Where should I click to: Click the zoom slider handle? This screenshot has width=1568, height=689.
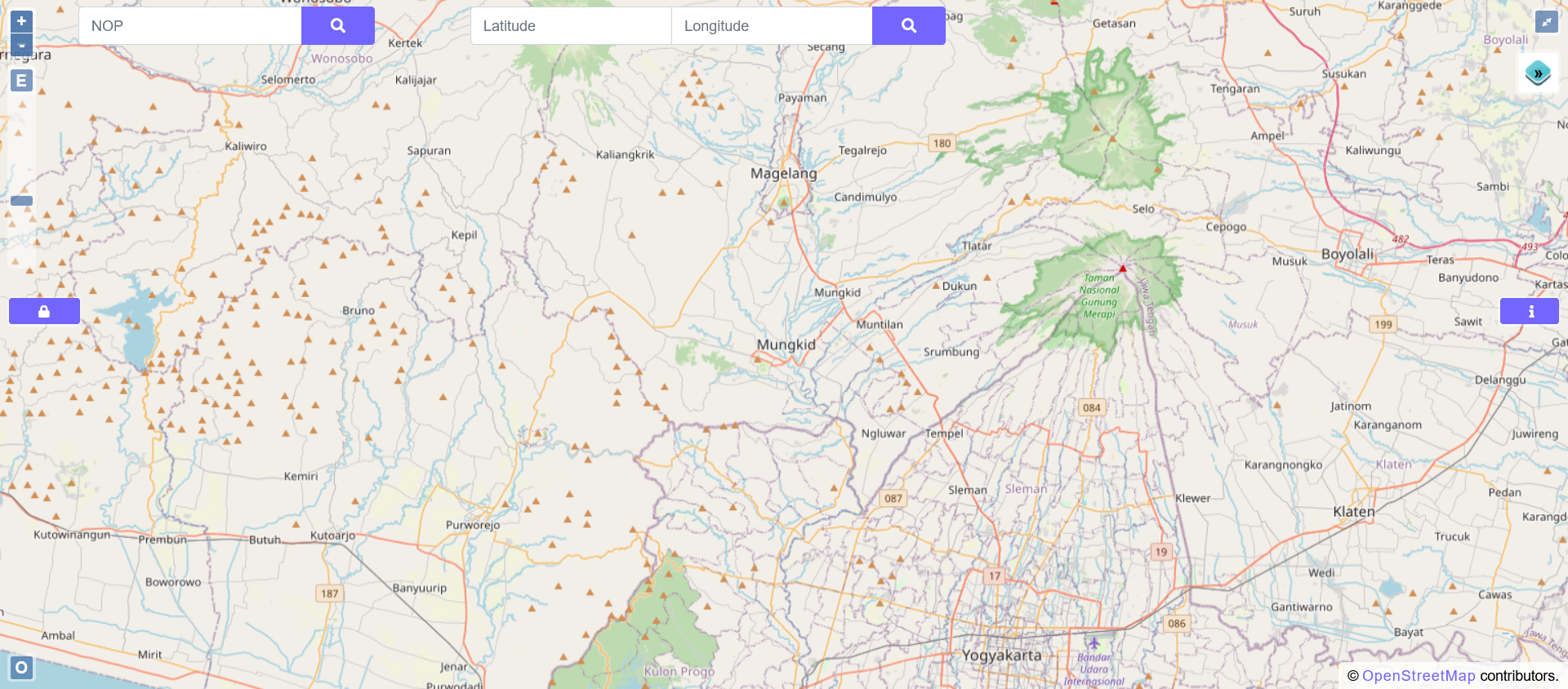(x=22, y=201)
